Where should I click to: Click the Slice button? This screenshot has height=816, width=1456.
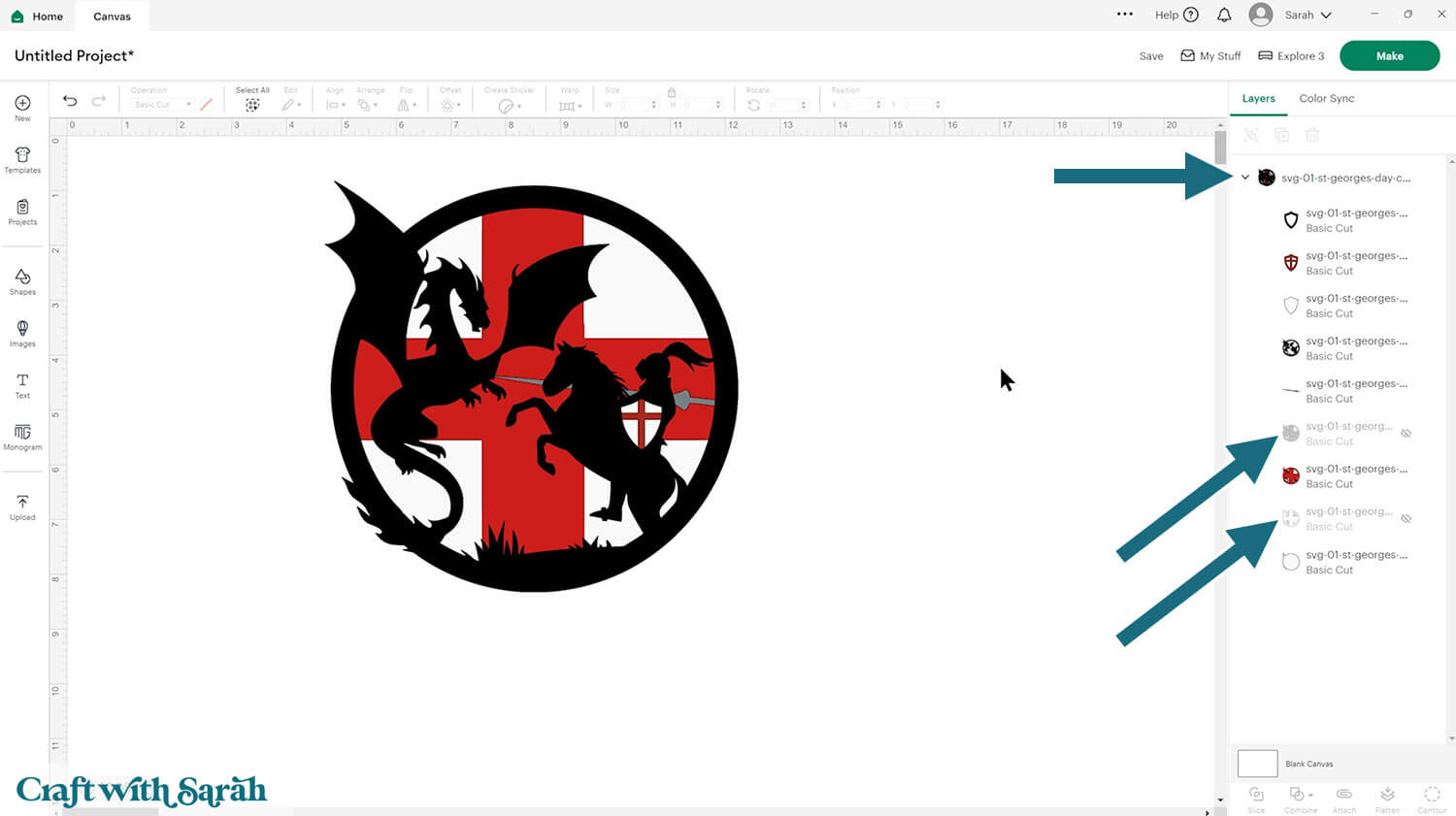pos(1256,800)
